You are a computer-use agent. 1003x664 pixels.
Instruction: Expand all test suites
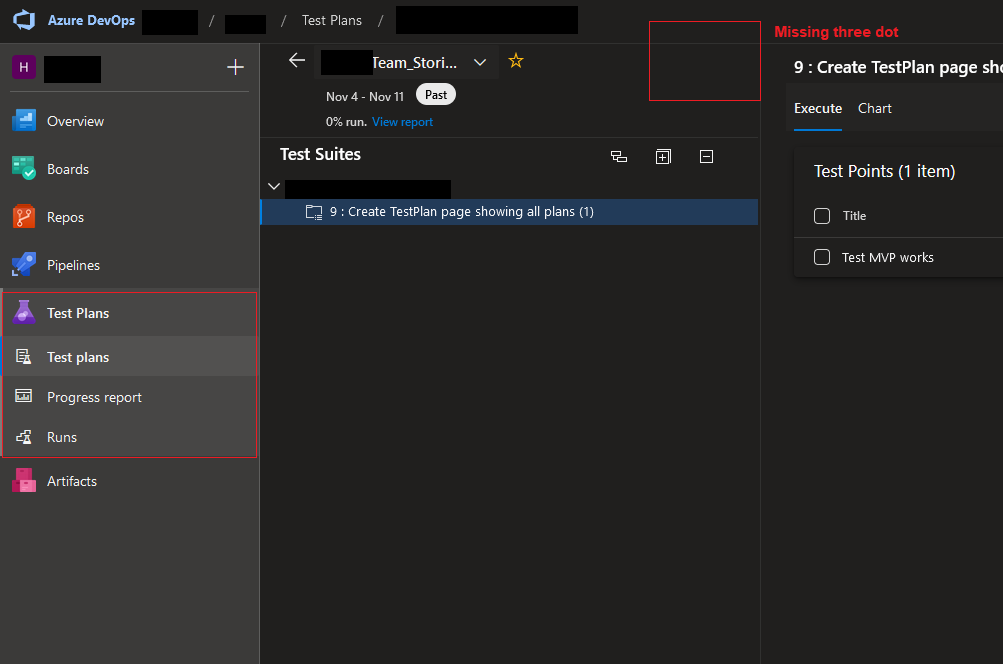coord(663,157)
